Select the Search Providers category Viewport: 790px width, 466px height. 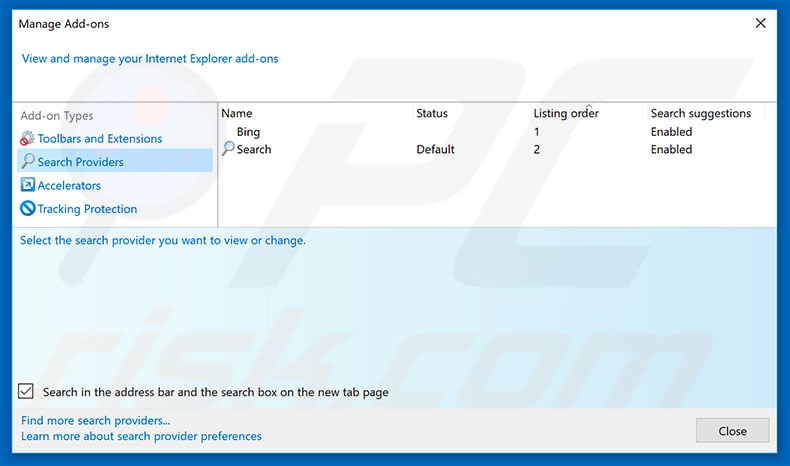click(115, 162)
